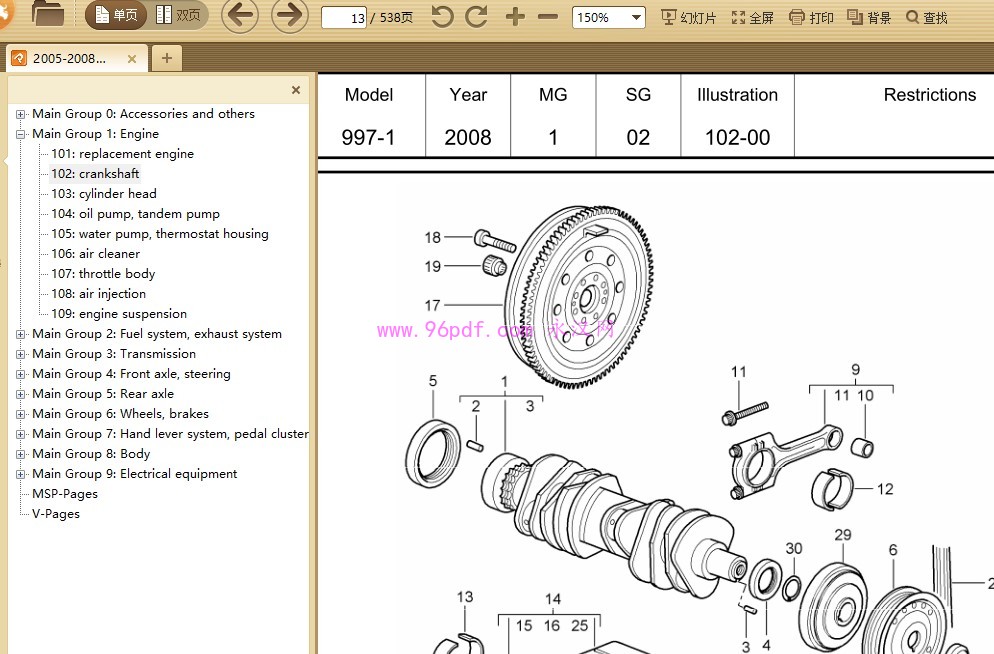Open bookmark 108: air injection
Viewport: 994px width, 654px height.
(x=98, y=293)
